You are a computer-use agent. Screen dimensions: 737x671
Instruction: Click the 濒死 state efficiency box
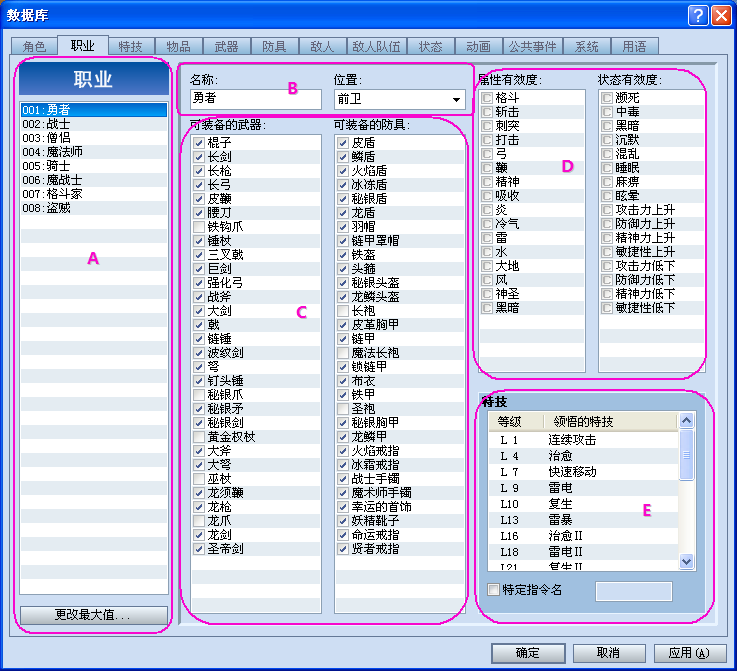point(607,98)
